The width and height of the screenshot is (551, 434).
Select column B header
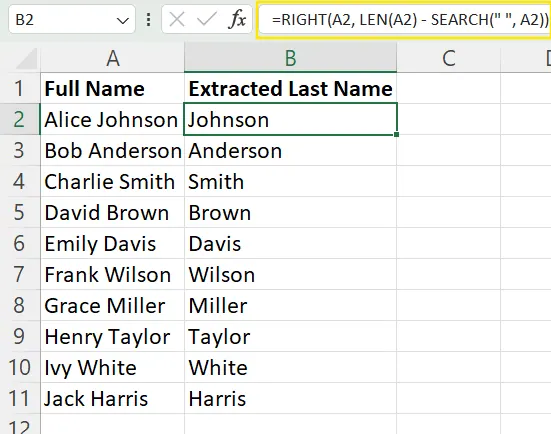[291, 58]
